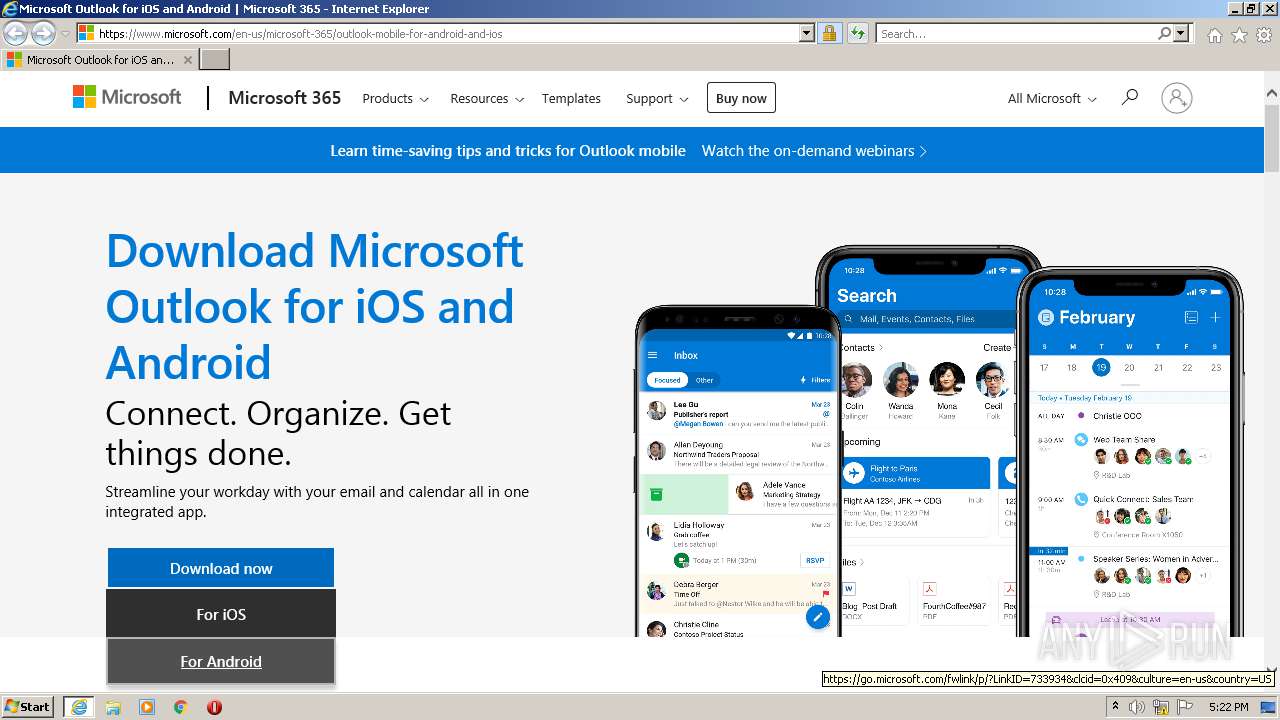Click the Focused pill on phone inbox image
Screen dimensions: 1280x720
tap(667, 380)
